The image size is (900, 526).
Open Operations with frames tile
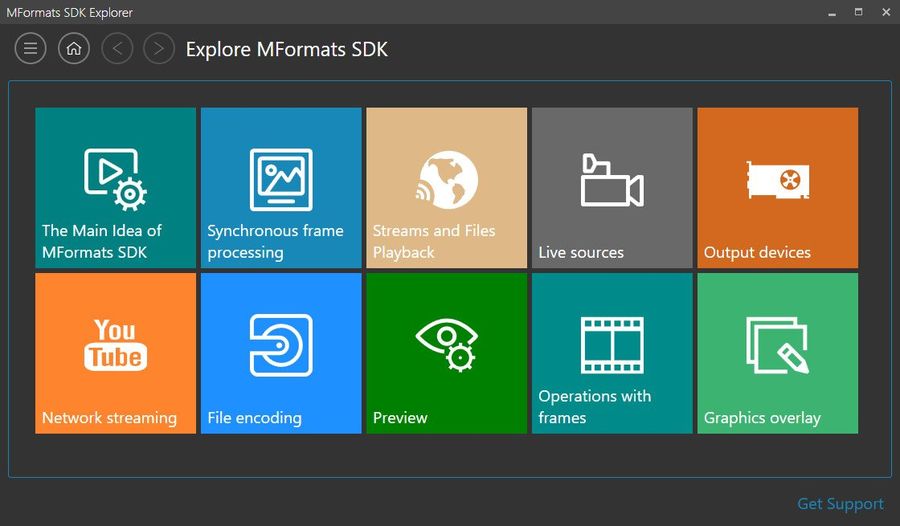[612, 353]
